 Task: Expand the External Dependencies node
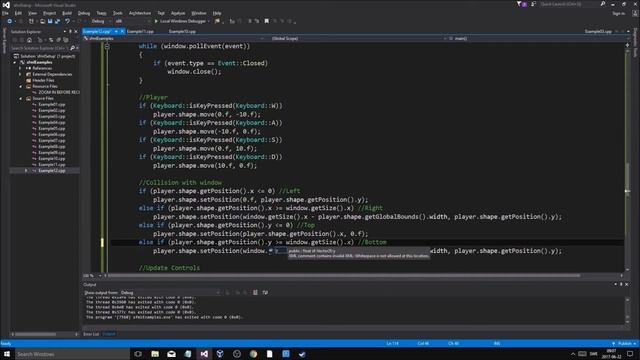pos(20,74)
